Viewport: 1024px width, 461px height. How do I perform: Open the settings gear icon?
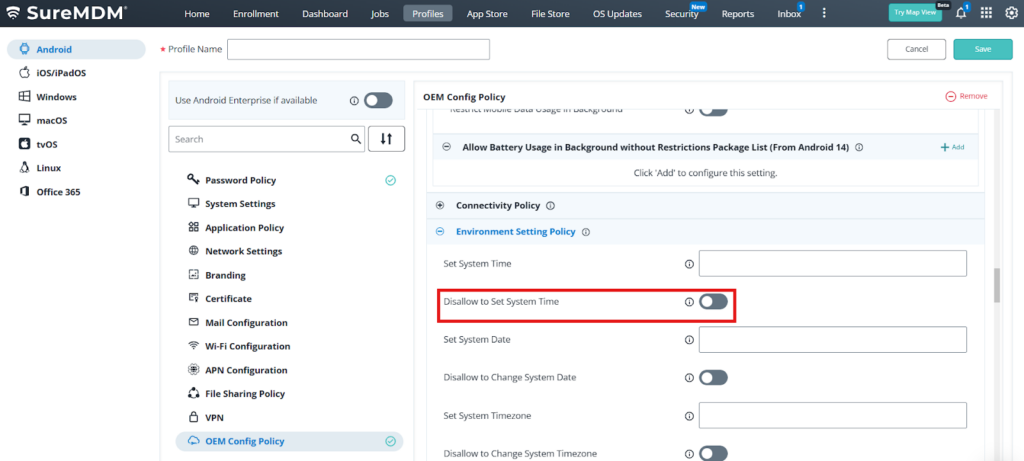[1008, 14]
